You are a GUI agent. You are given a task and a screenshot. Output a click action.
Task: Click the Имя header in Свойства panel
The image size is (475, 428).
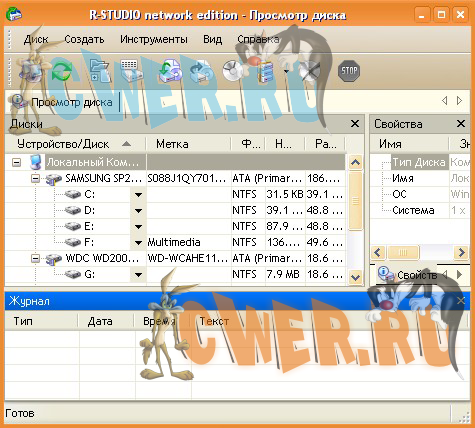(x=409, y=144)
